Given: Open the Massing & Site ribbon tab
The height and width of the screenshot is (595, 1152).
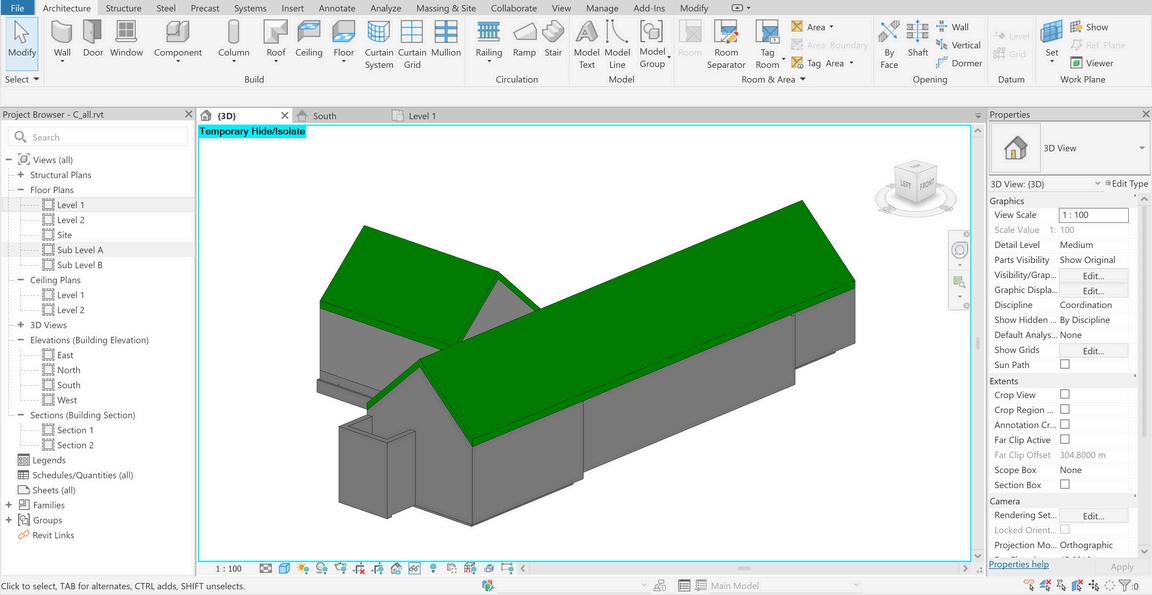Looking at the screenshot, I should pos(446,8).
